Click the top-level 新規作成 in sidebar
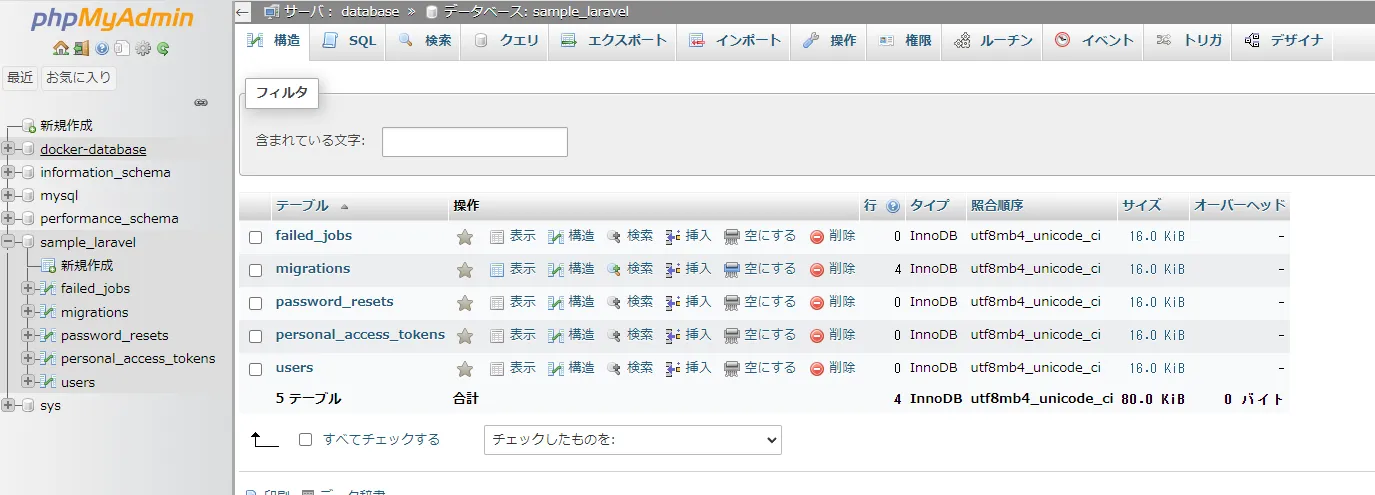 (66, 125)
